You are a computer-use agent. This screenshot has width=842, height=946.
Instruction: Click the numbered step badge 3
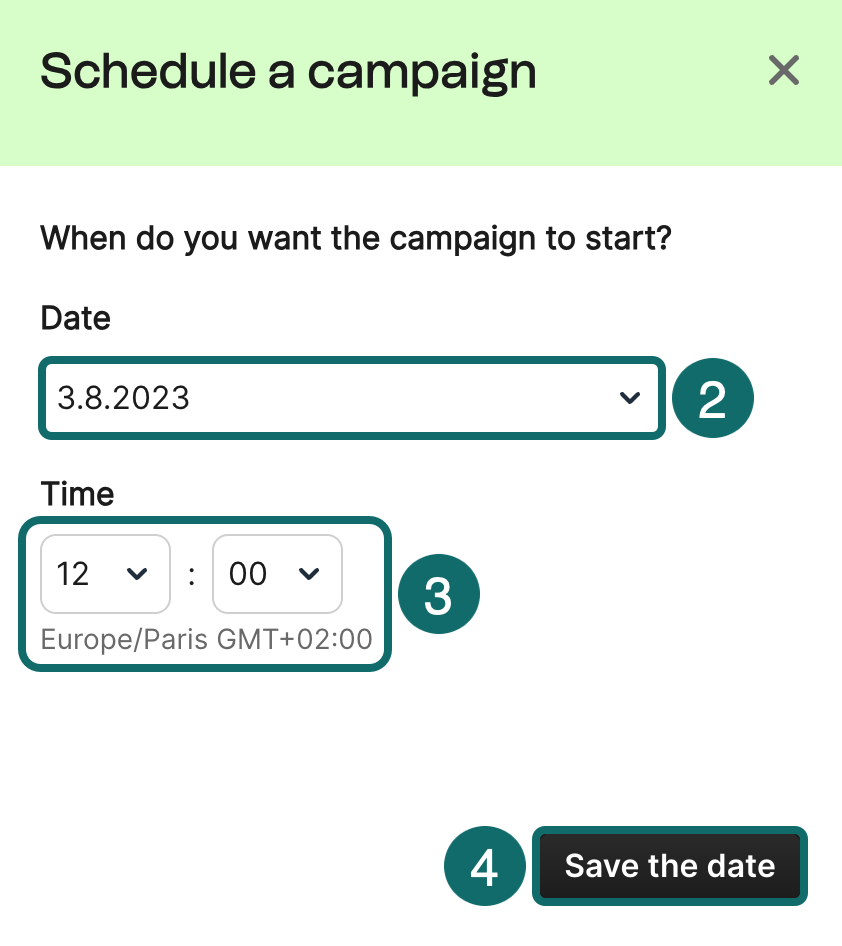point(439,597)
